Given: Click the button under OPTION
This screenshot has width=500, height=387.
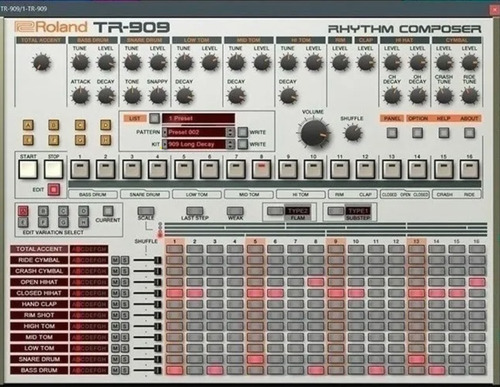Looking at the screenshot, I should (417, 133).
